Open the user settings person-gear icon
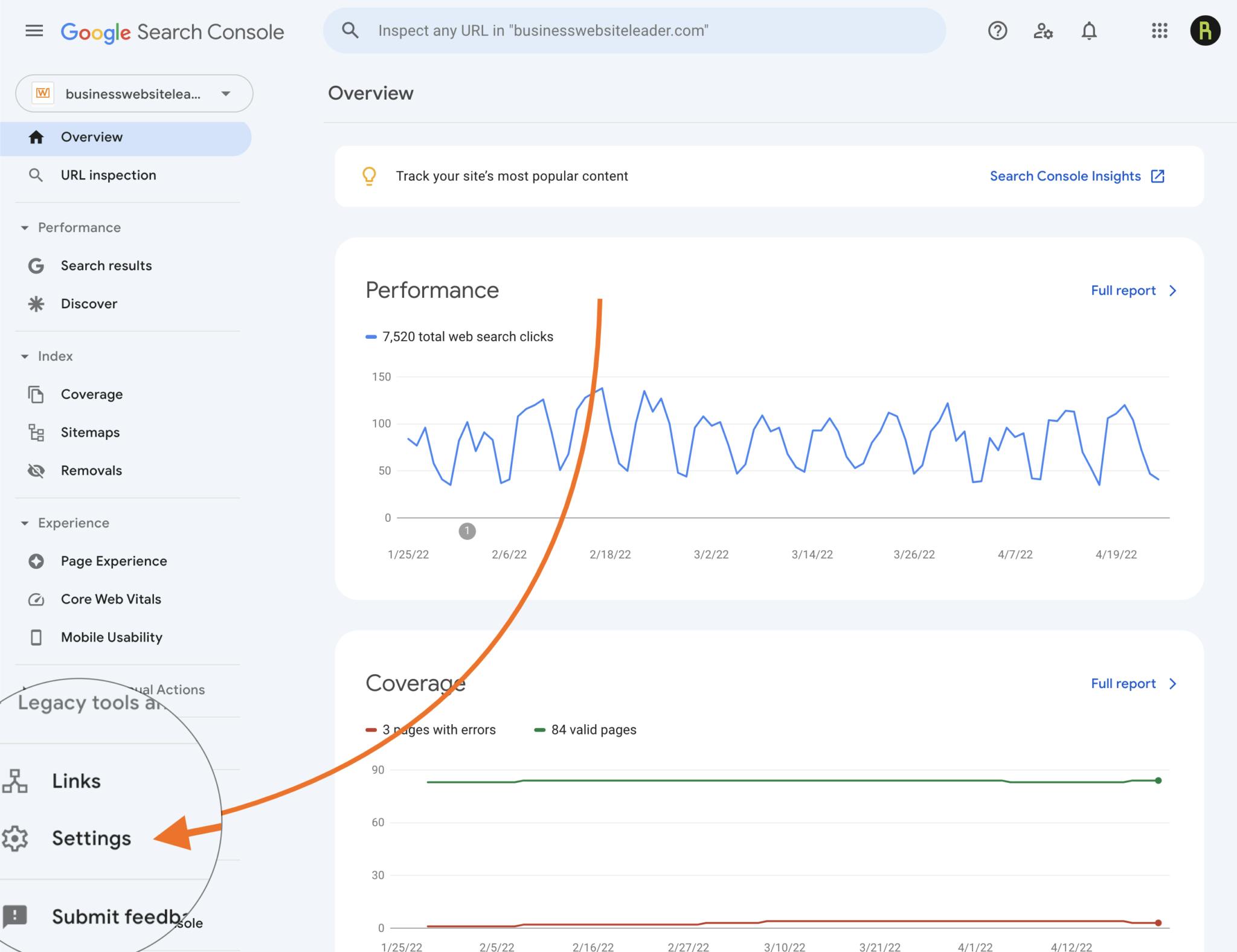1237x952 pixels. [x=1043, y=31]
